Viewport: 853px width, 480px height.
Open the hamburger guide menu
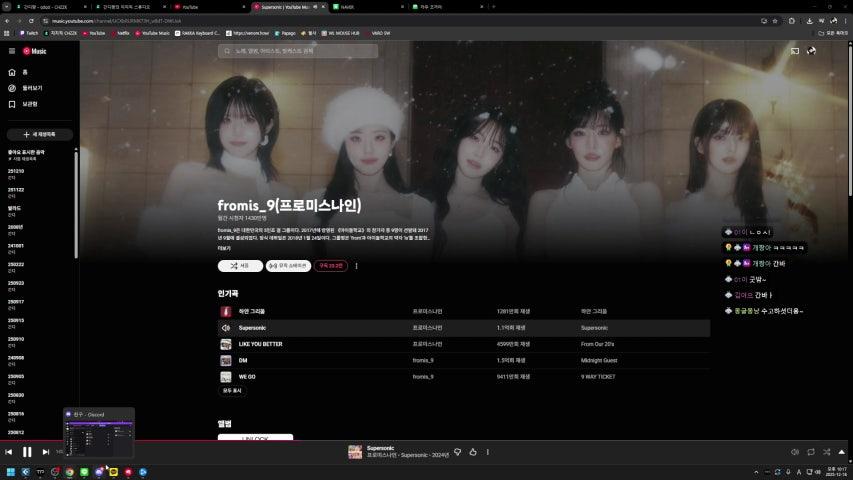tap(12, 51)
